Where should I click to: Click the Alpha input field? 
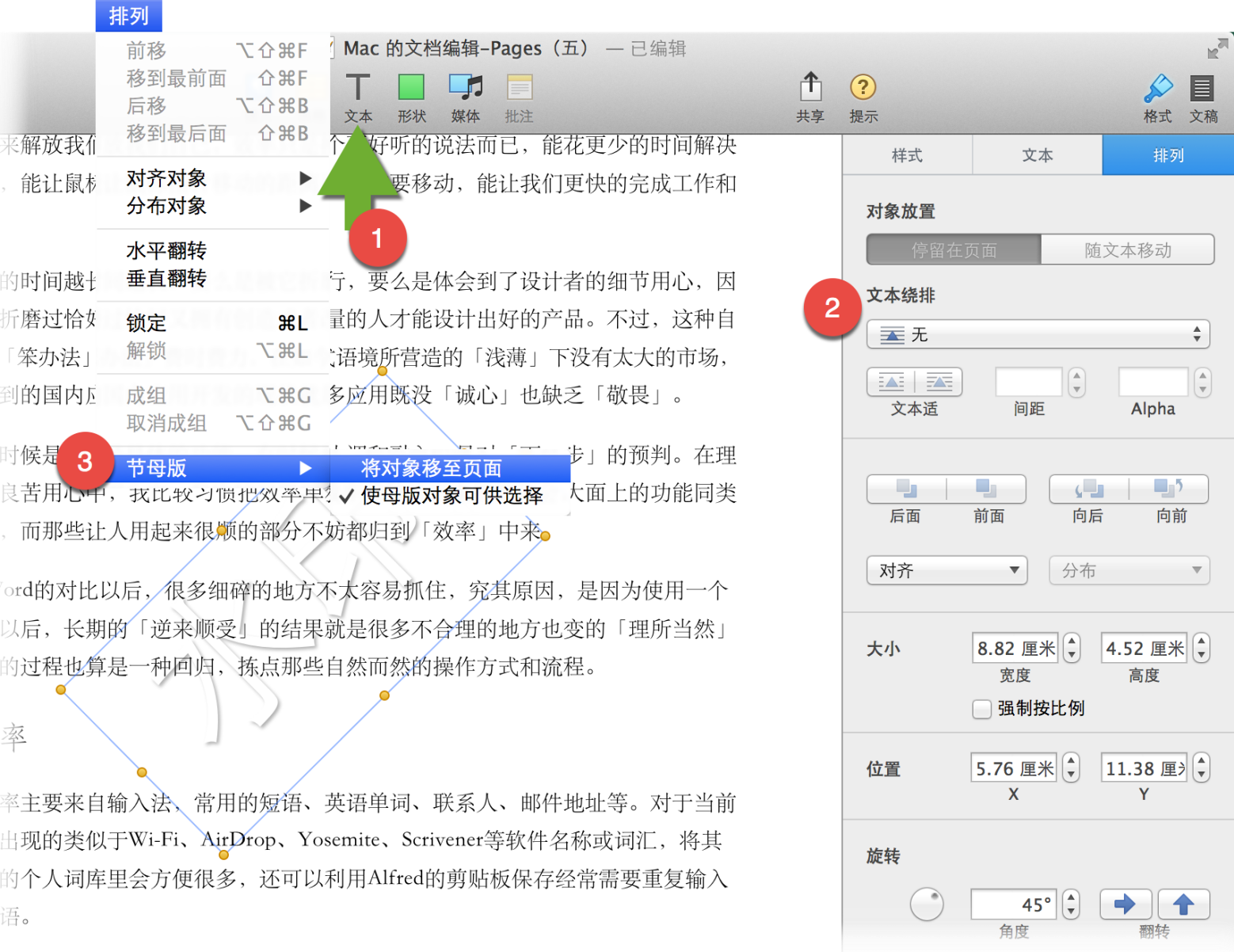point(1153,382)
